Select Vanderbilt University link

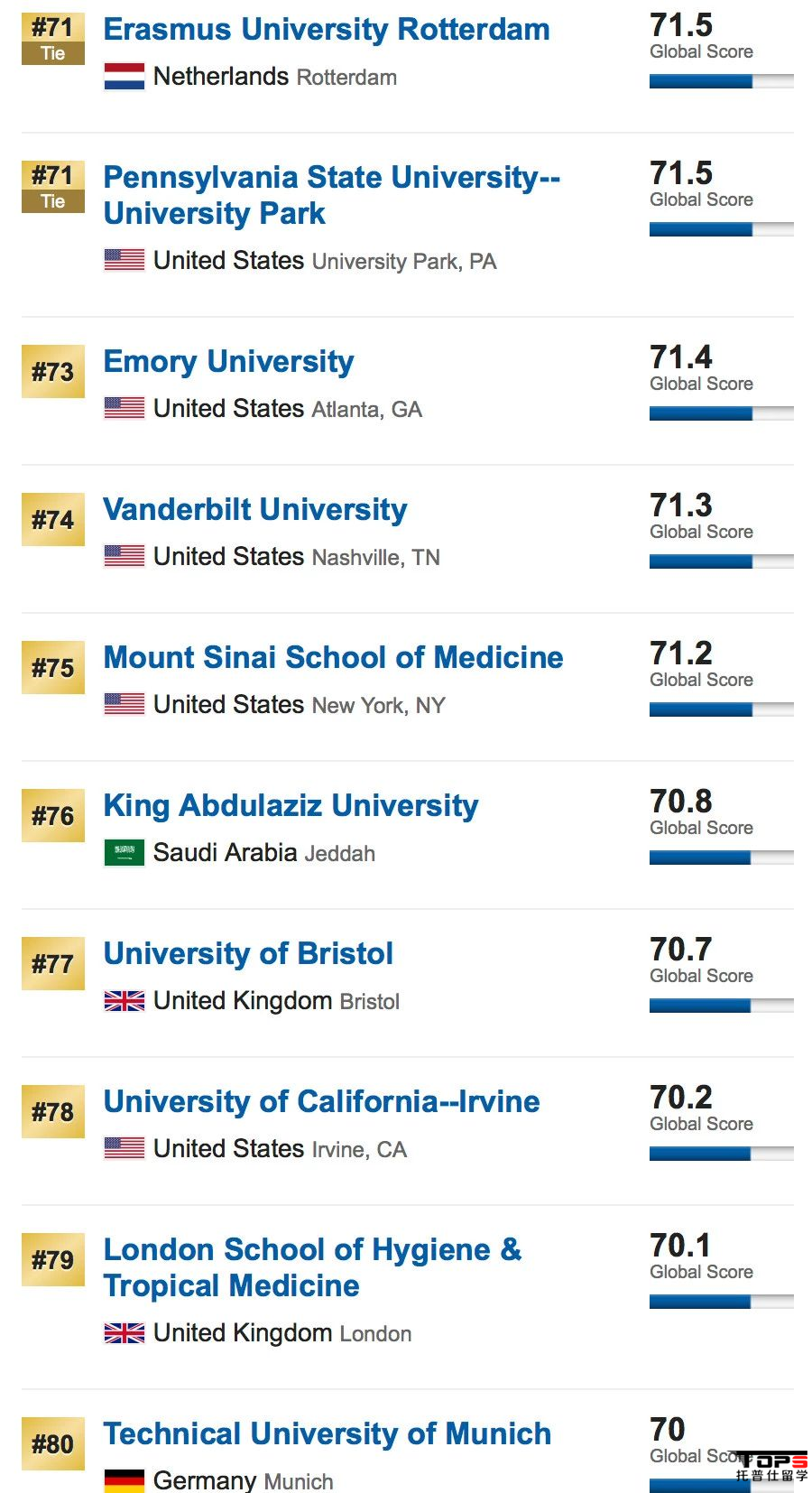pos(255,510)
